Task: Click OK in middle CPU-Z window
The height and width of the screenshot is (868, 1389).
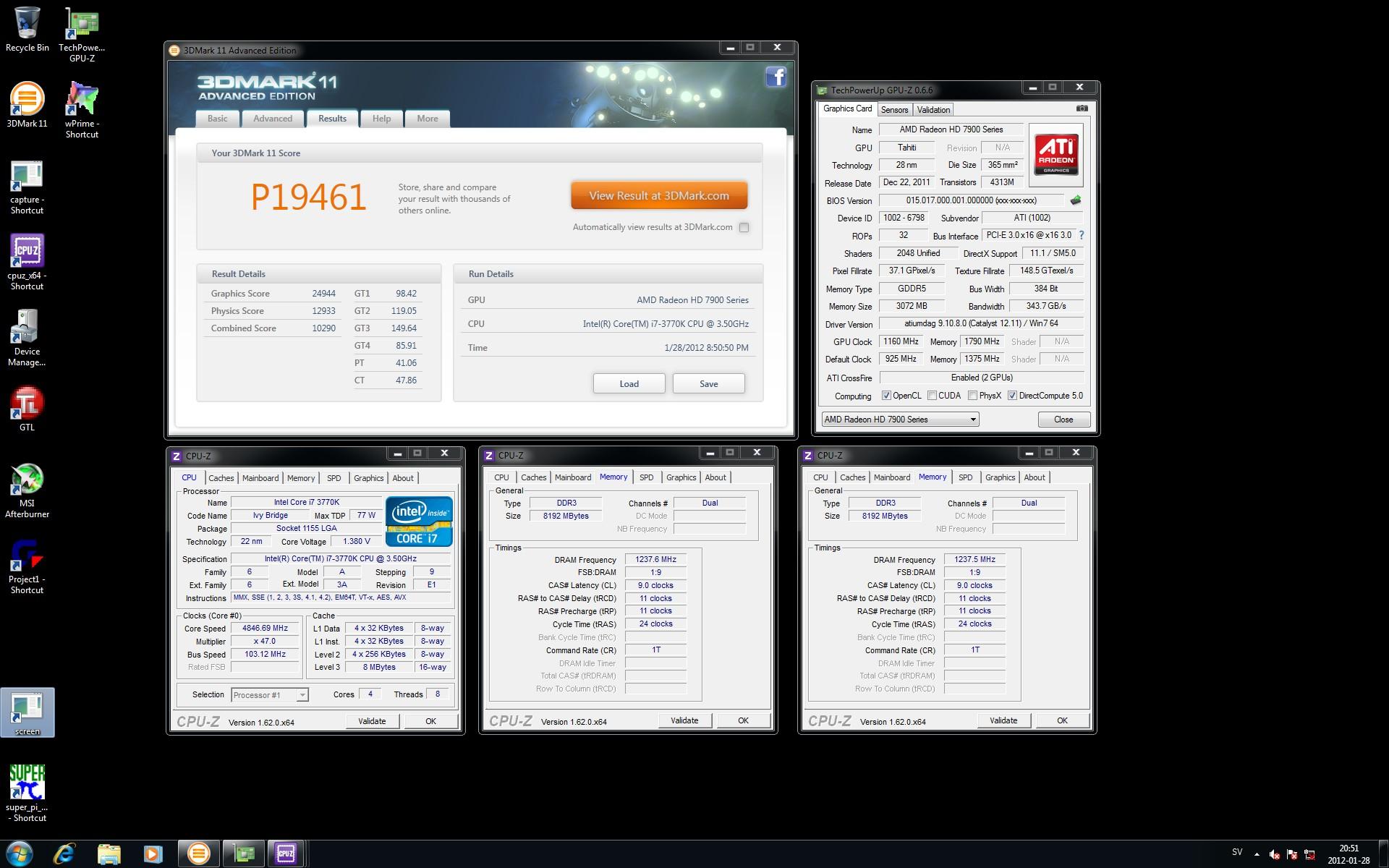Action: pos(743,720)
